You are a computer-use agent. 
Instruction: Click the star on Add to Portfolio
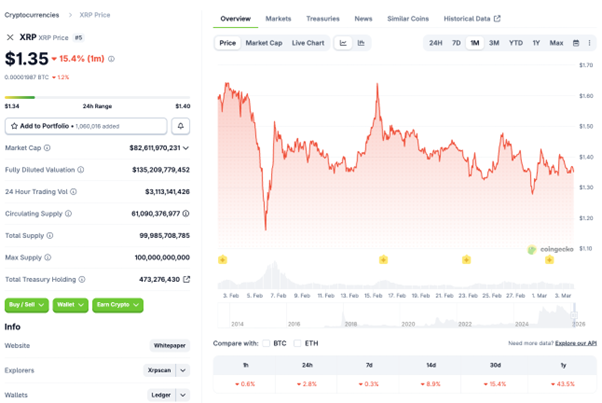[14, 126]
